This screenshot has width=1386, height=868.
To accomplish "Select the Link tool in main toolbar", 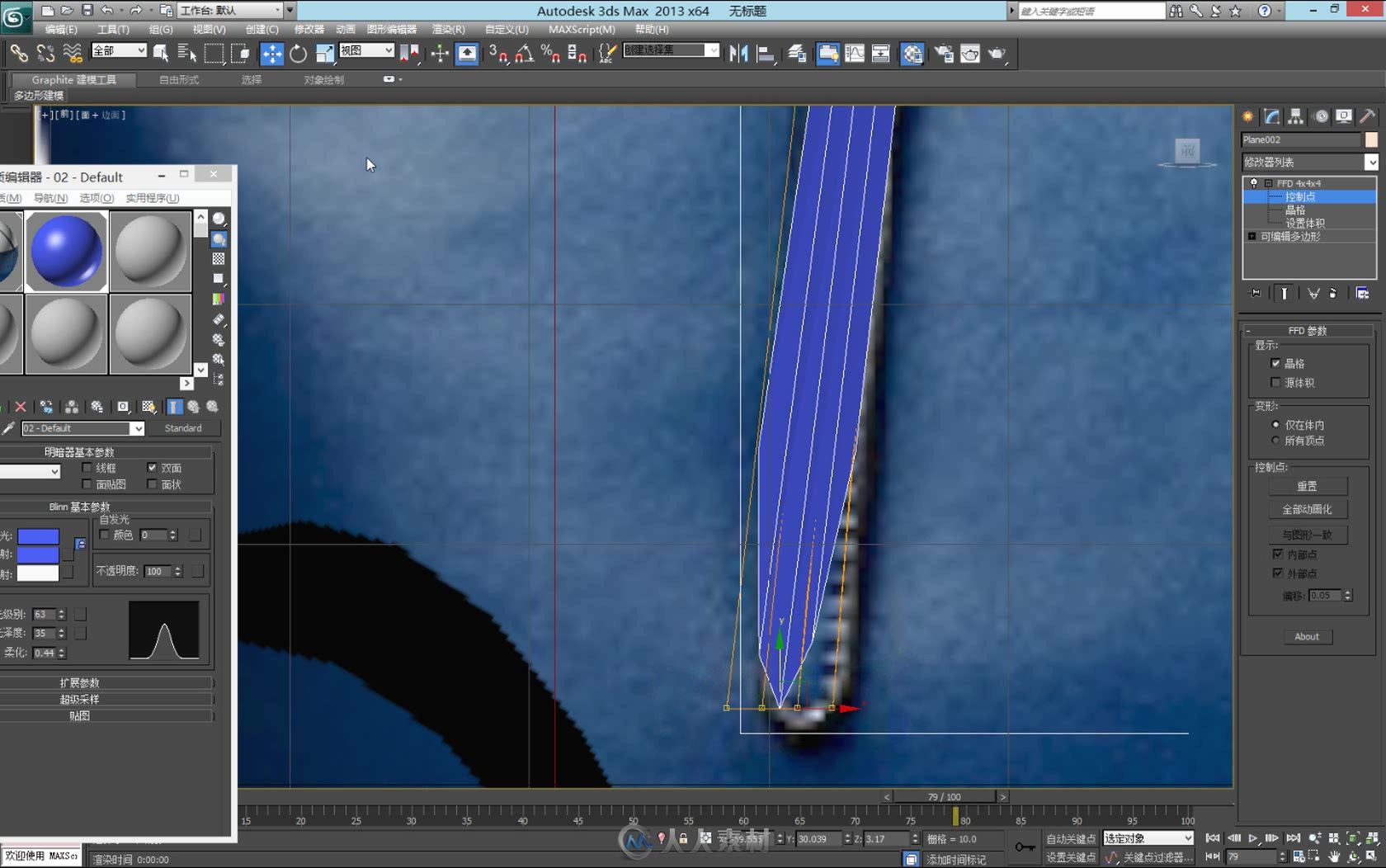I will (x=18, y=54).
